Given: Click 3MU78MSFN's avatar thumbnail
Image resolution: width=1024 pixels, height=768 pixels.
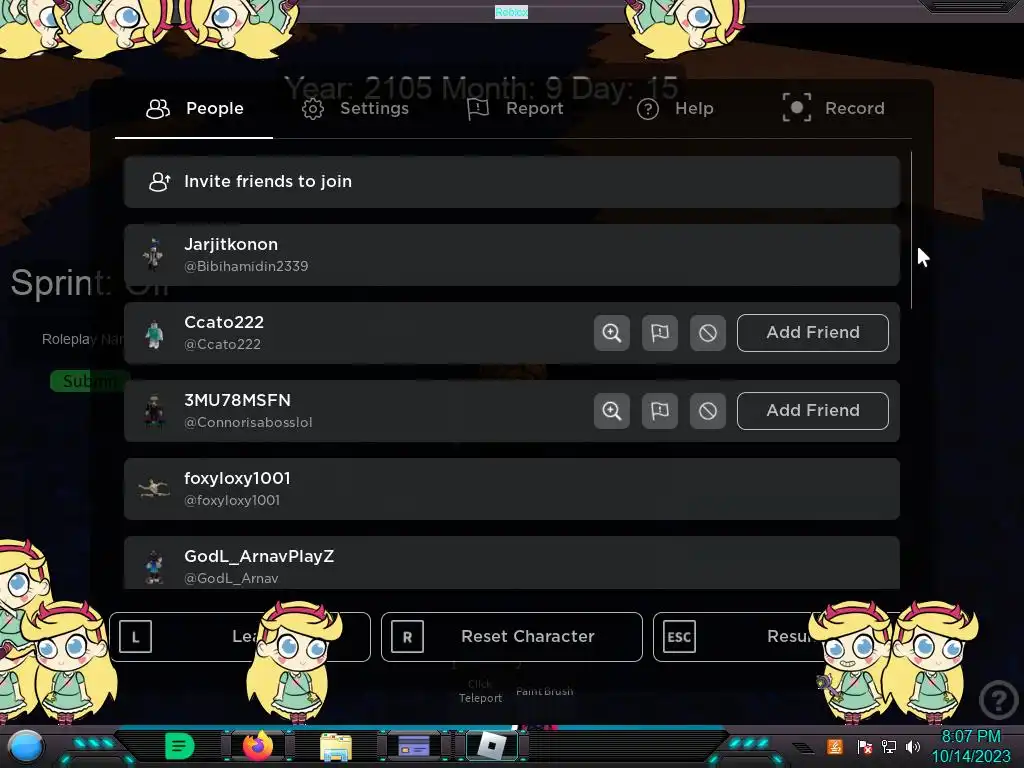Looking at the screenshot, I should click(x=154, y=412).
